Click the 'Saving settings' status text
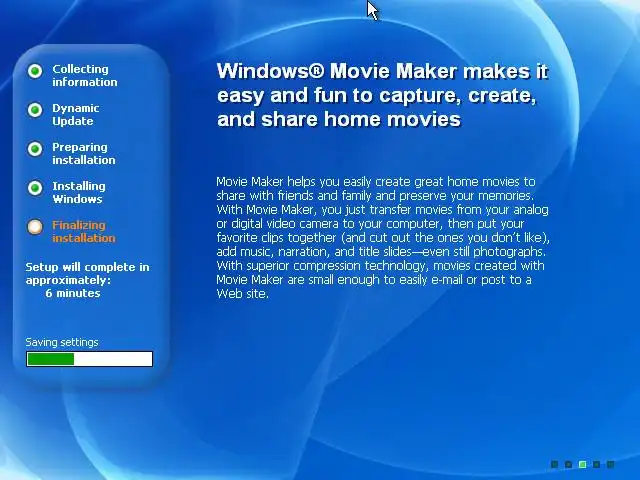 point(62,342)
